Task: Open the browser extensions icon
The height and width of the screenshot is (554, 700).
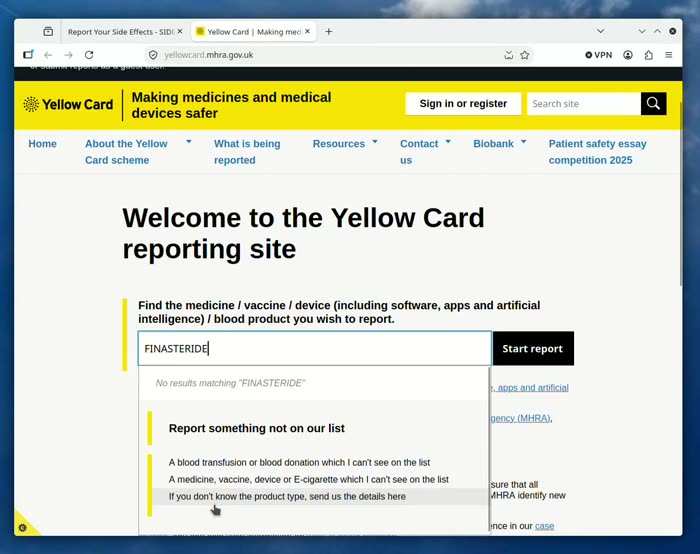Action: (648, 55)
